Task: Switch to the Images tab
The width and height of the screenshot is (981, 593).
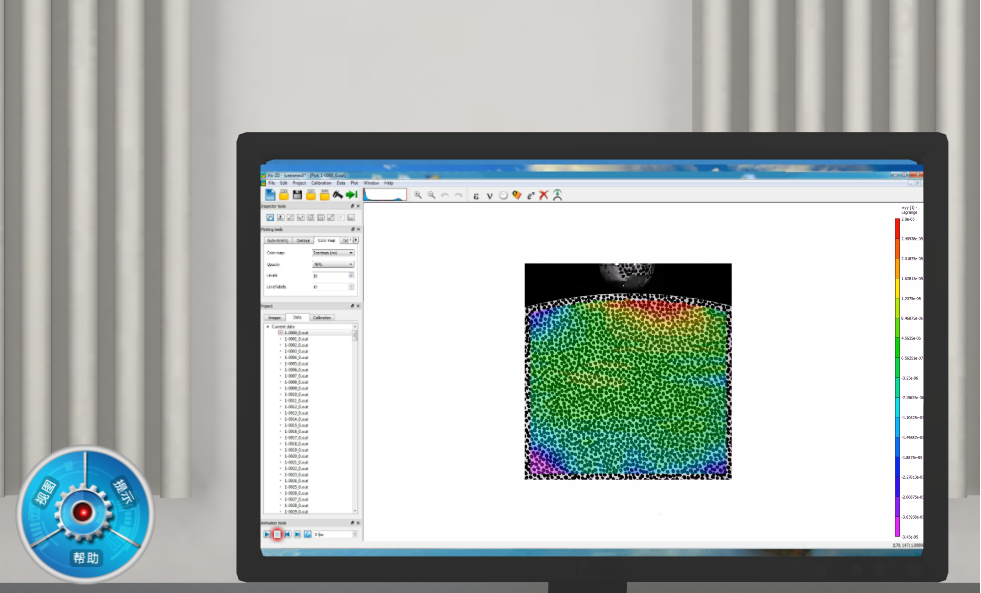Action: point(274,317)
